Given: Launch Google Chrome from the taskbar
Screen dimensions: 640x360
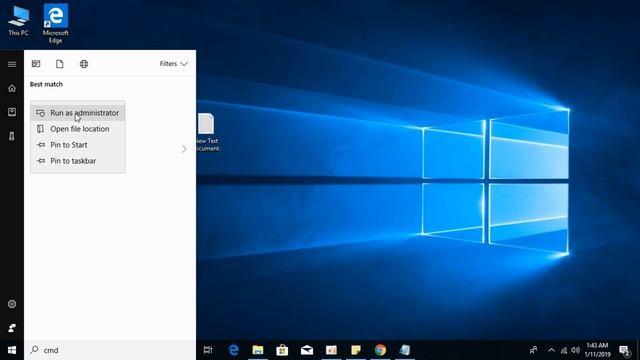Looking at the screenshot, I should click(380, 350).
